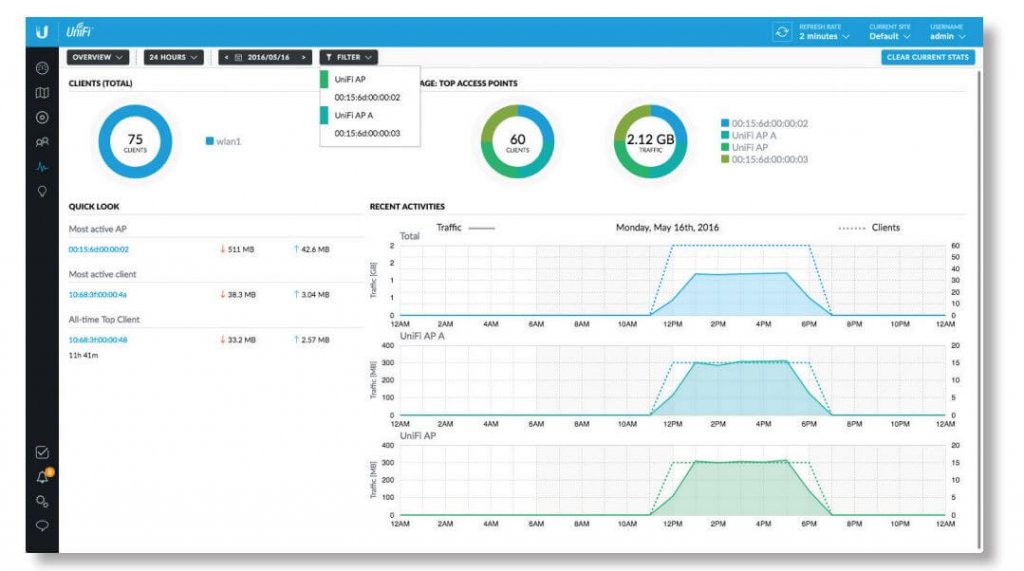Image resolution: width=1024 pixels, height=571 pixels.
Task: Open the Settings gears icon
Action: [42, 501]
